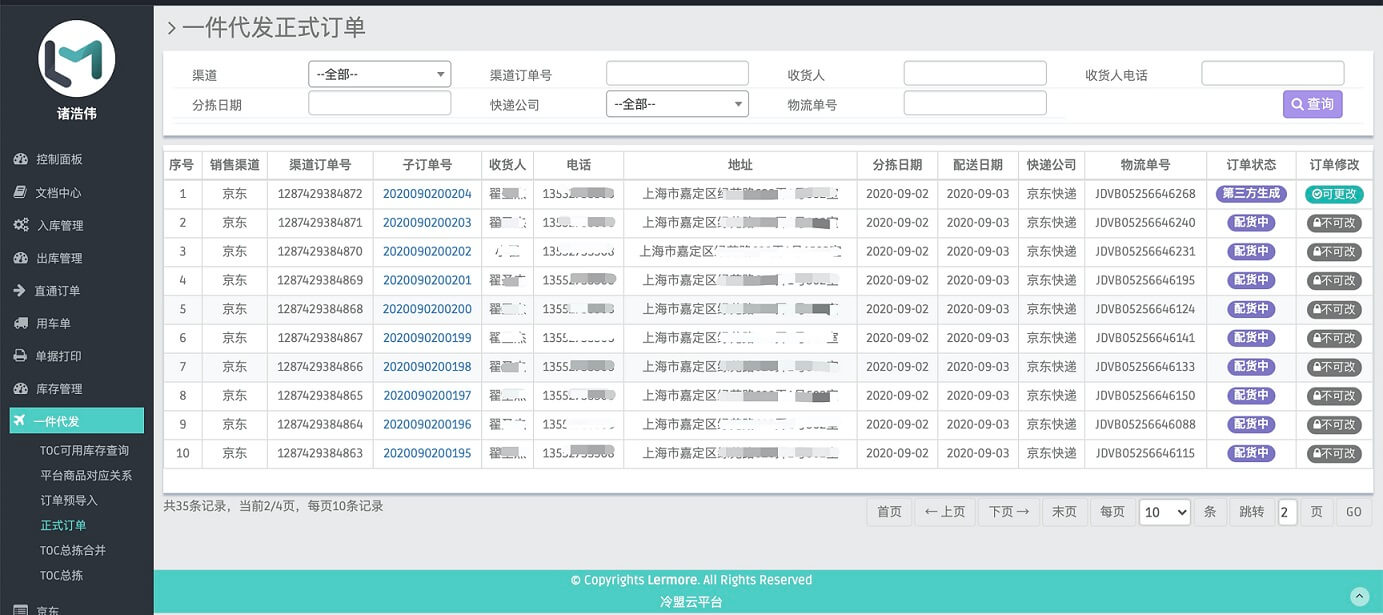
Task: Select TOC可用库存查询 submenu item
Action: 85,451
